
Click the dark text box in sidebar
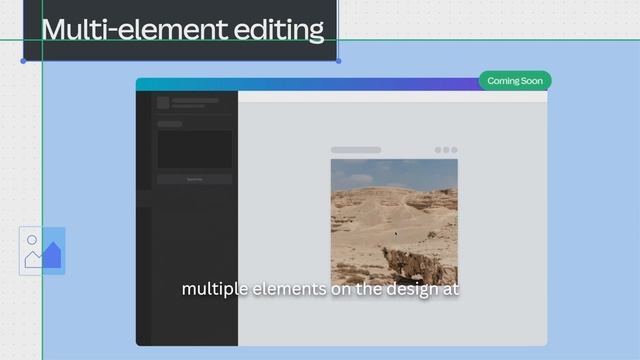[195, 149]
